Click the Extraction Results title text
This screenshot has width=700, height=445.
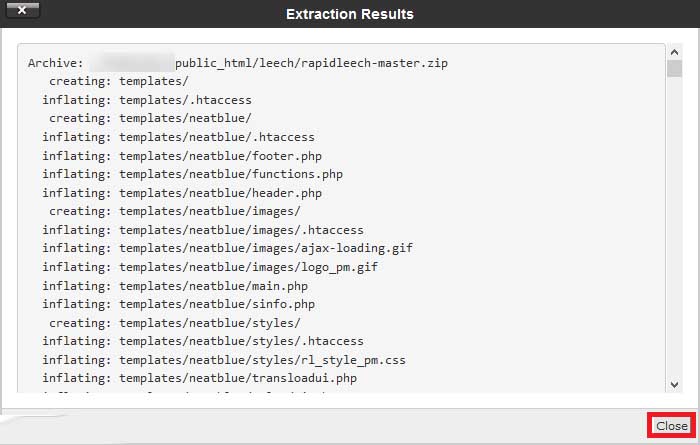click(x=350, y=14)
